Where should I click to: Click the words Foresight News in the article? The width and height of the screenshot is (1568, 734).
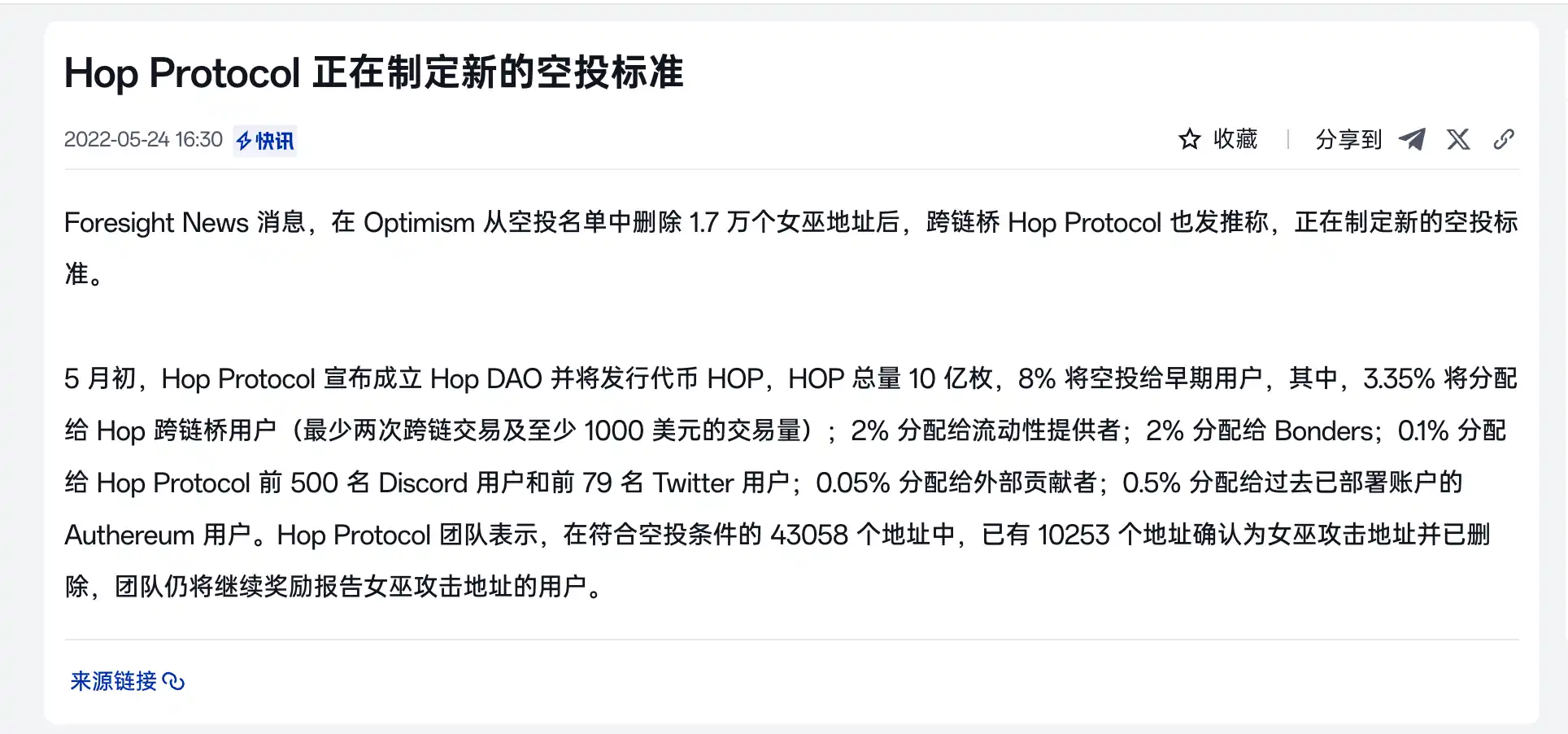(x=156, y=222)
